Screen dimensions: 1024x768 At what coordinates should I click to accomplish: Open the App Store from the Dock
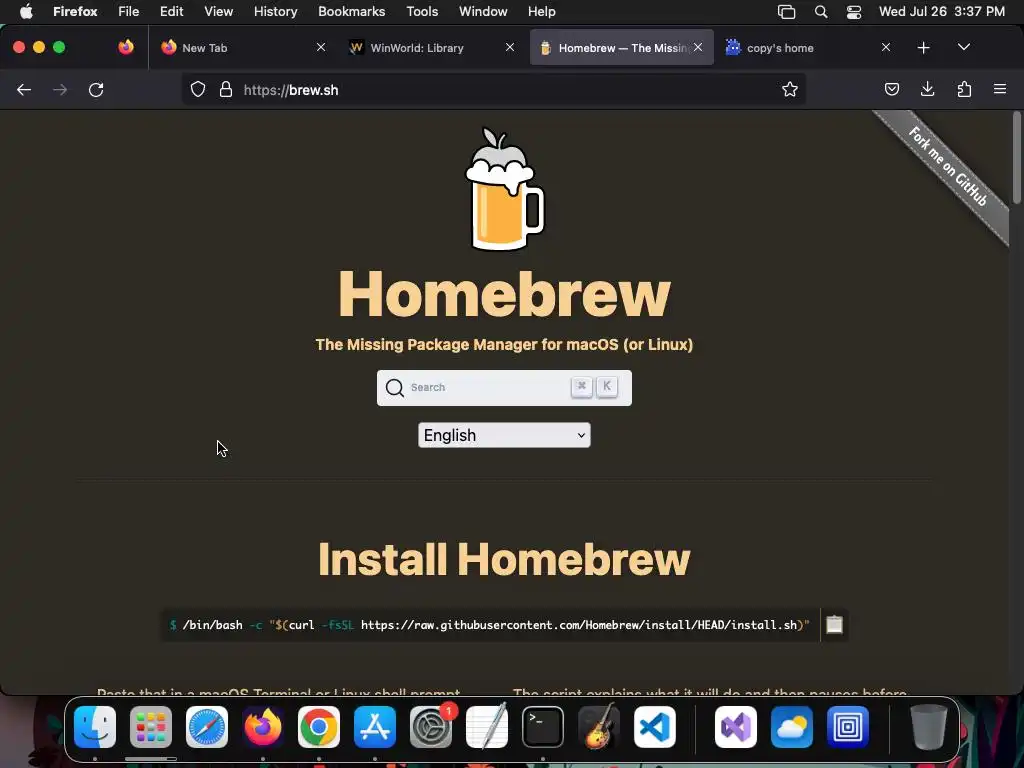[375, 727]
